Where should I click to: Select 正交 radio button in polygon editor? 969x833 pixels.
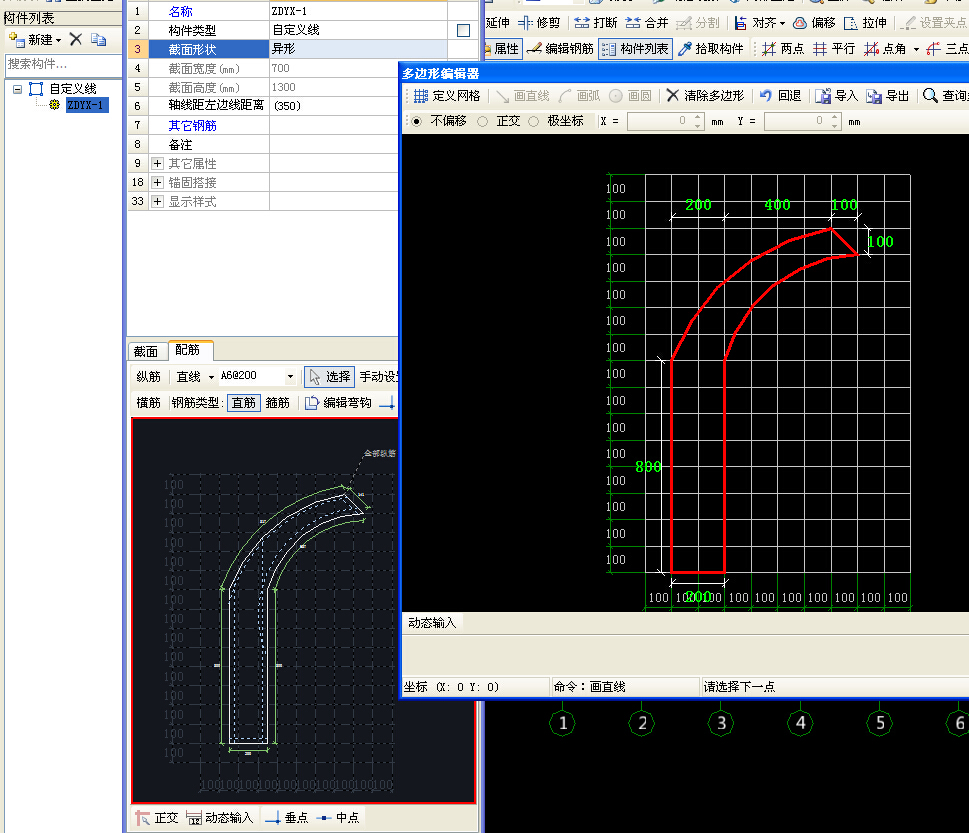pyautogui.click(x=483, y=121)
